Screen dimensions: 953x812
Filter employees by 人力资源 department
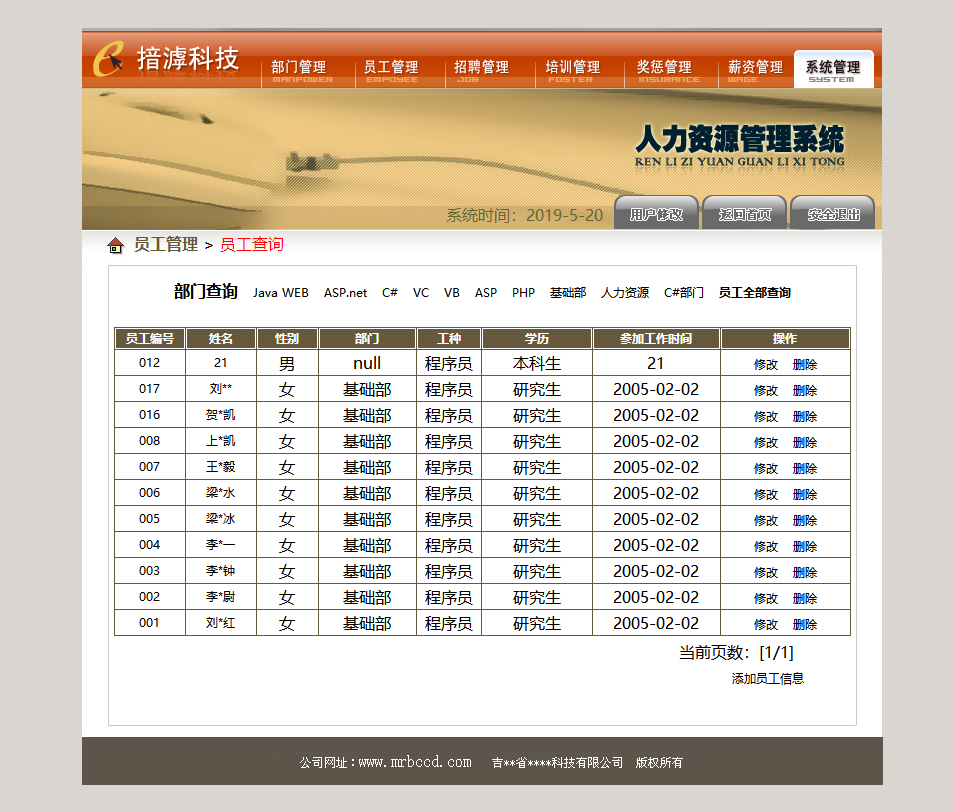tap(625, 293)
